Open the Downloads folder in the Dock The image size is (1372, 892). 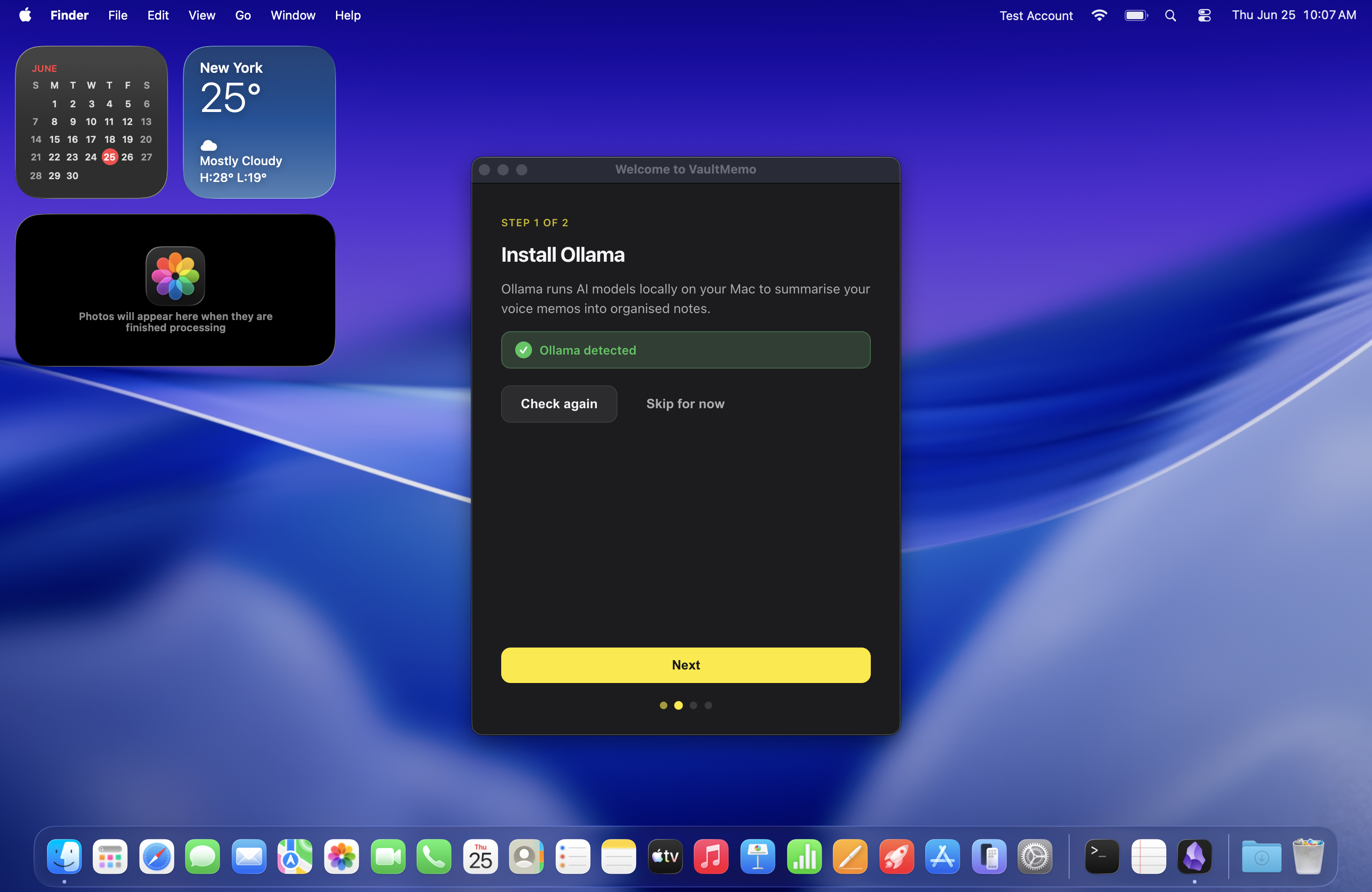1261,856
